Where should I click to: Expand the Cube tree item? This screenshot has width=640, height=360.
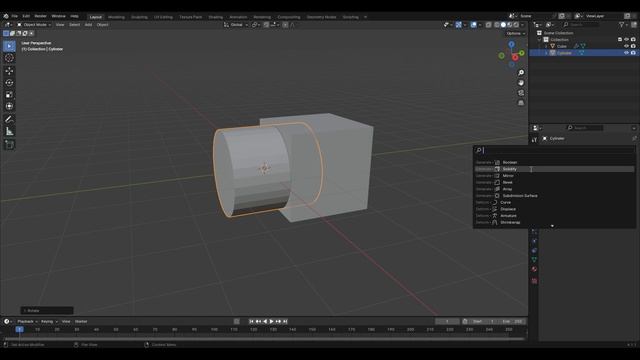546,46
